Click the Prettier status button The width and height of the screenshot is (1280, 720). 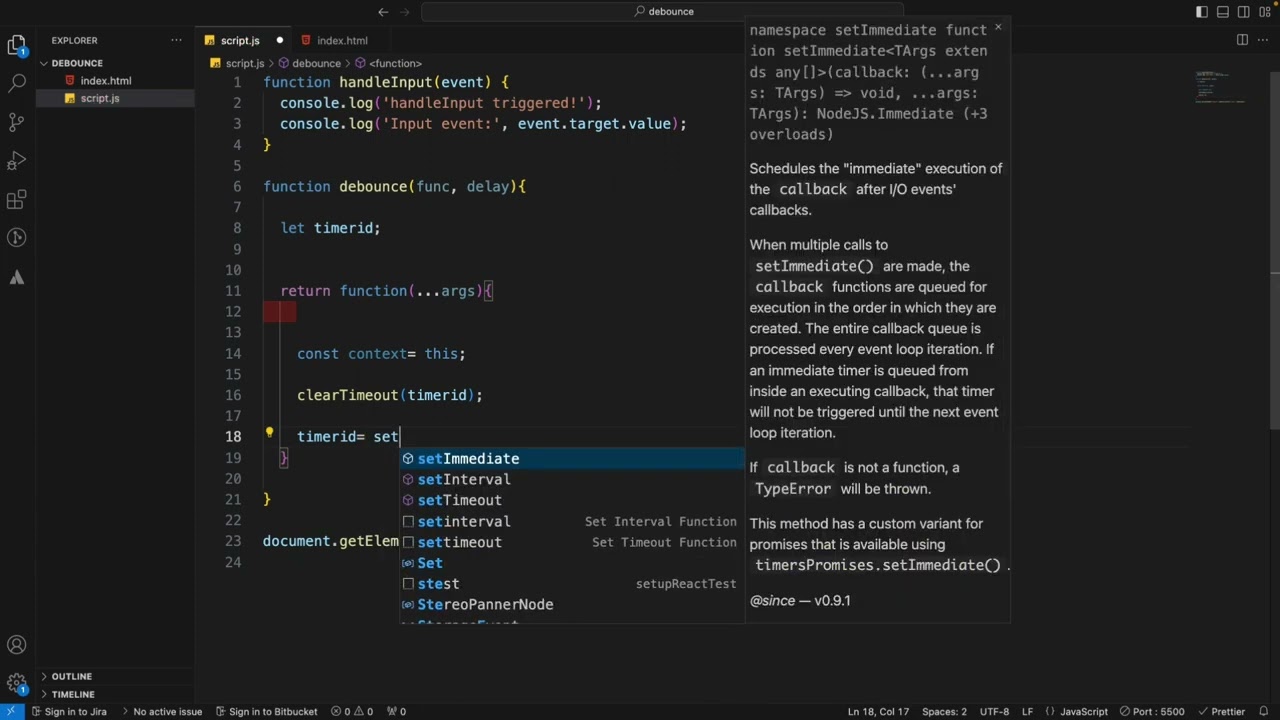click(1220, 711)
